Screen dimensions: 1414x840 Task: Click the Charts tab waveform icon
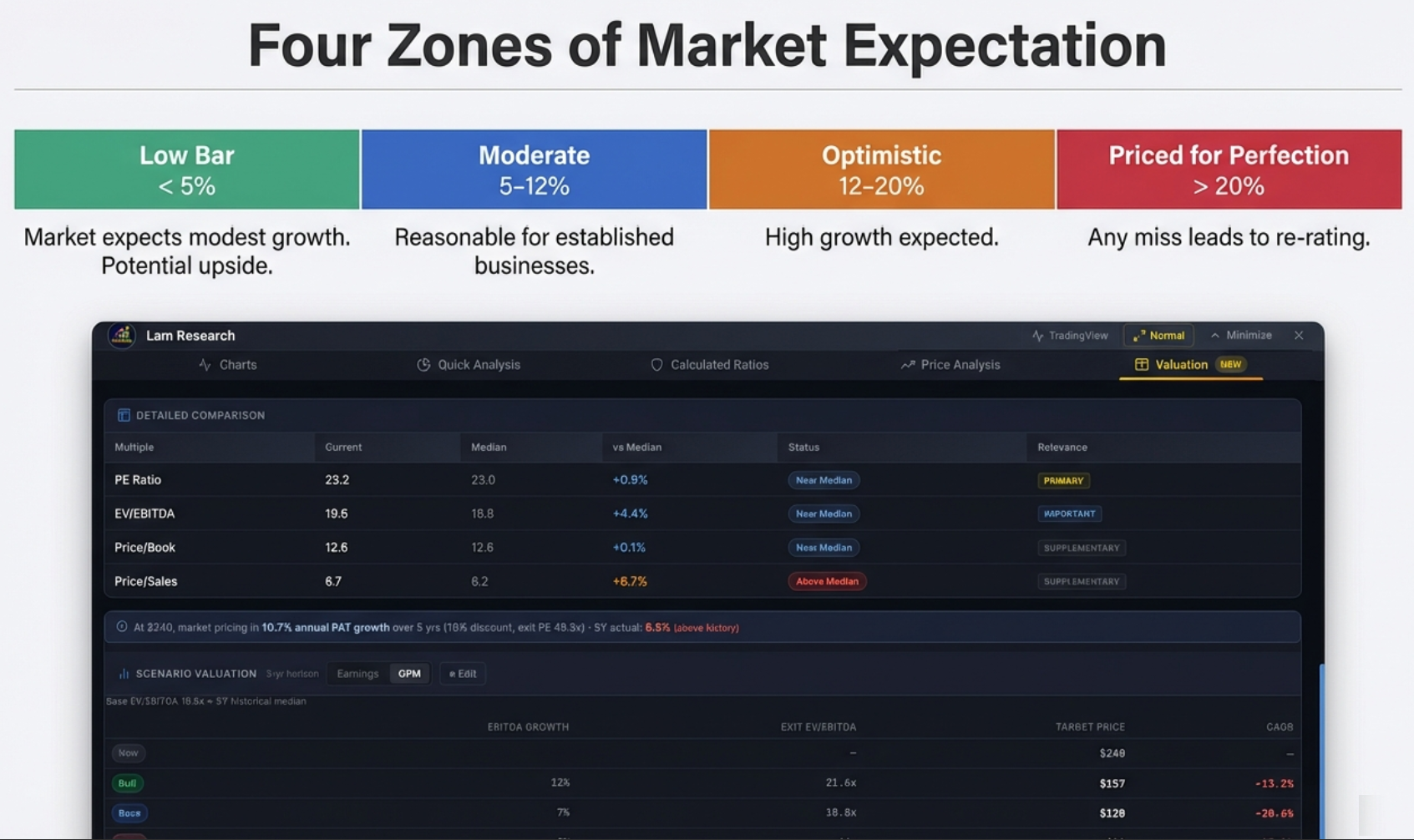pos(205,365)
